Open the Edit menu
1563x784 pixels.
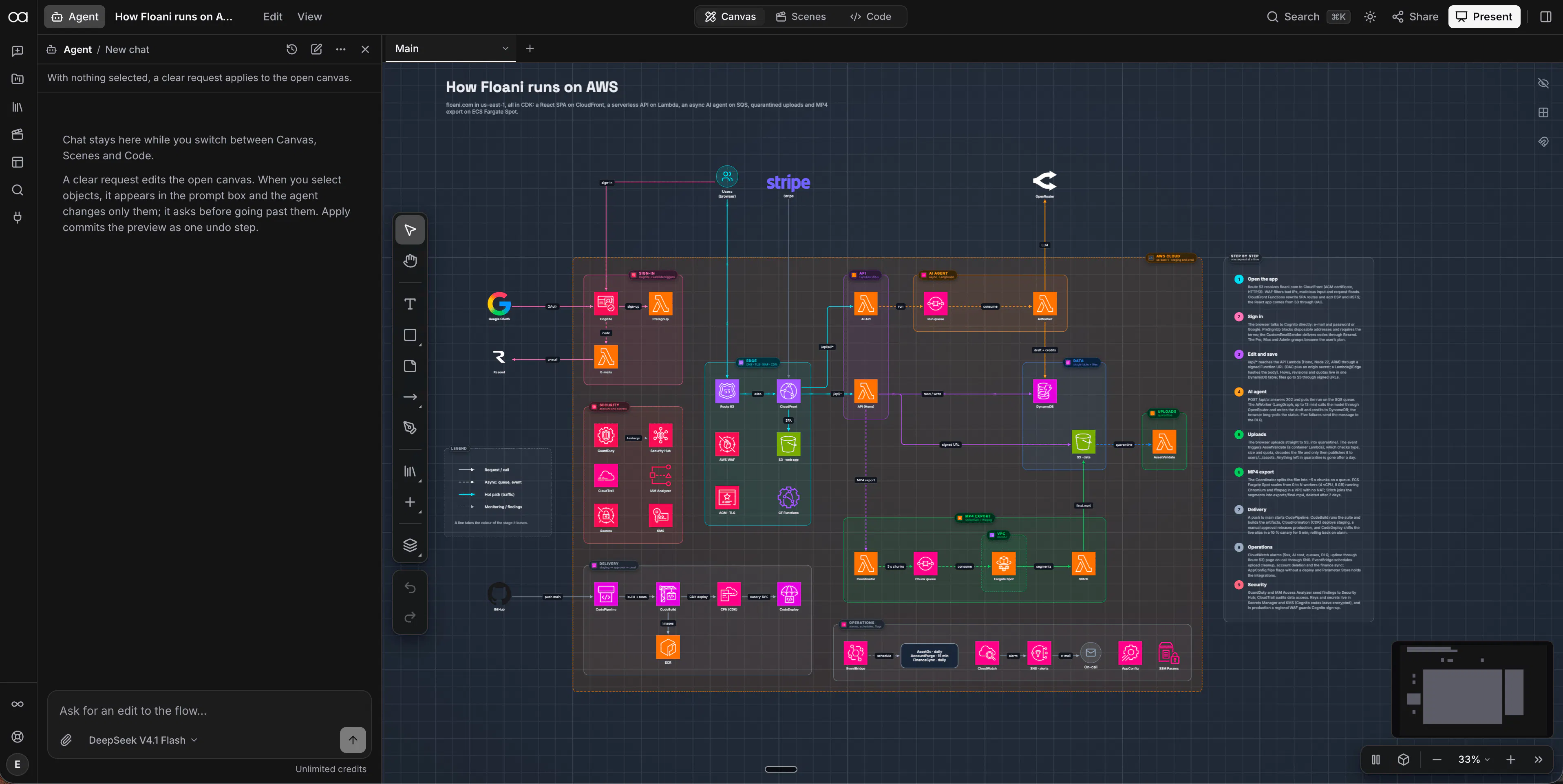tap(272, 17)
